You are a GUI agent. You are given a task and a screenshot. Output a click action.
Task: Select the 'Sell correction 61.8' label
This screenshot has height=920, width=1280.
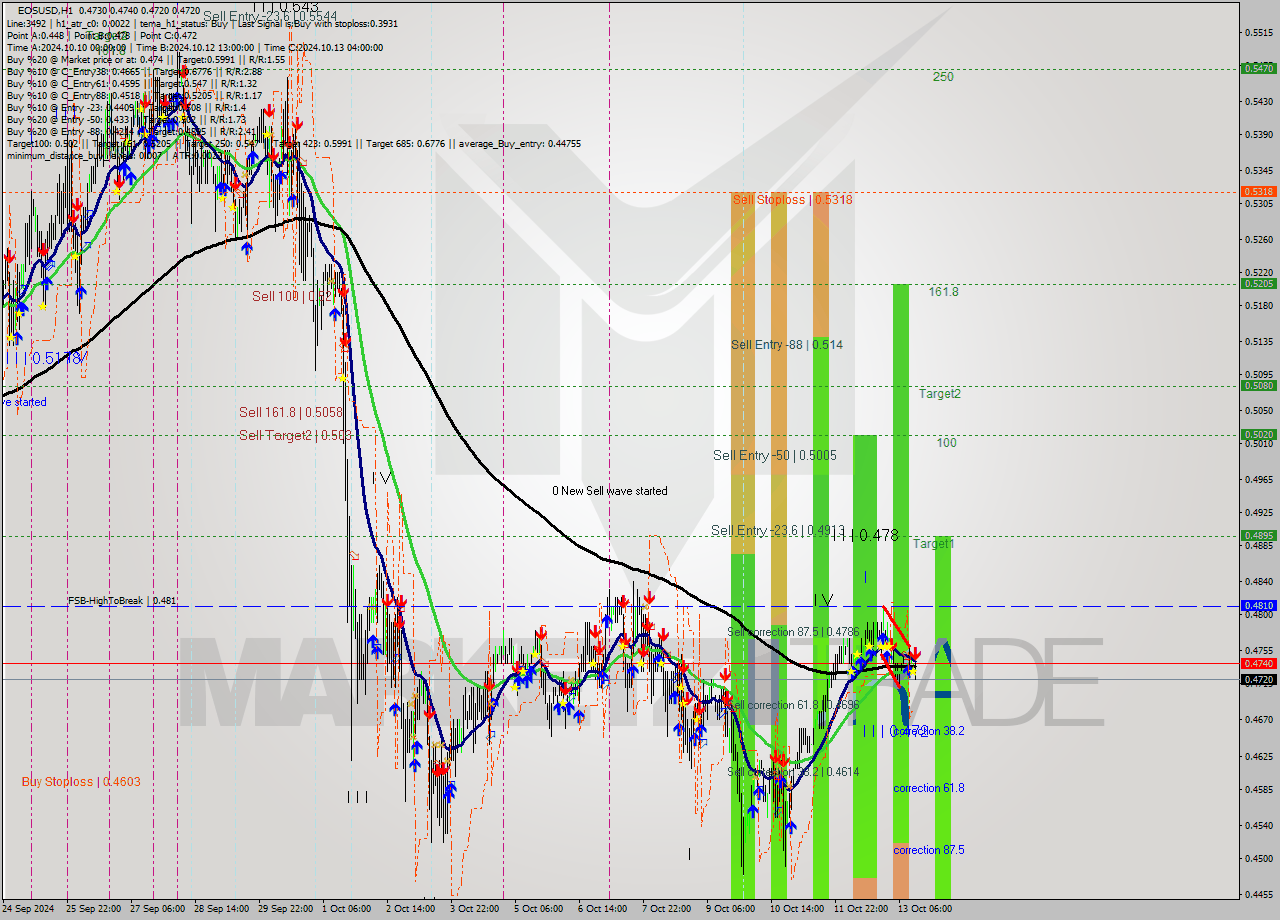(x=793, y=705)
